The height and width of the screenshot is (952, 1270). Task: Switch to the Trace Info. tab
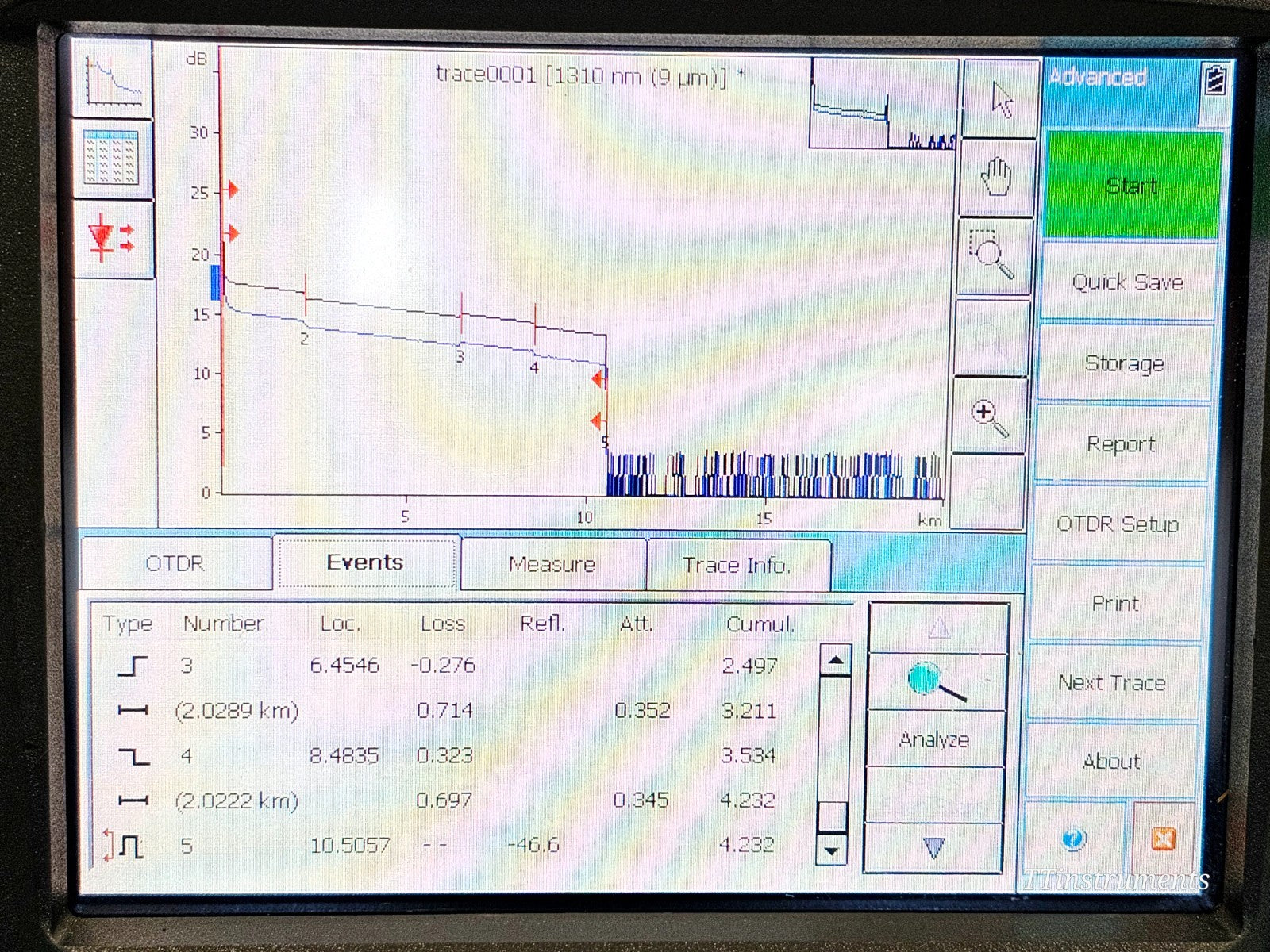click(738, 565)
